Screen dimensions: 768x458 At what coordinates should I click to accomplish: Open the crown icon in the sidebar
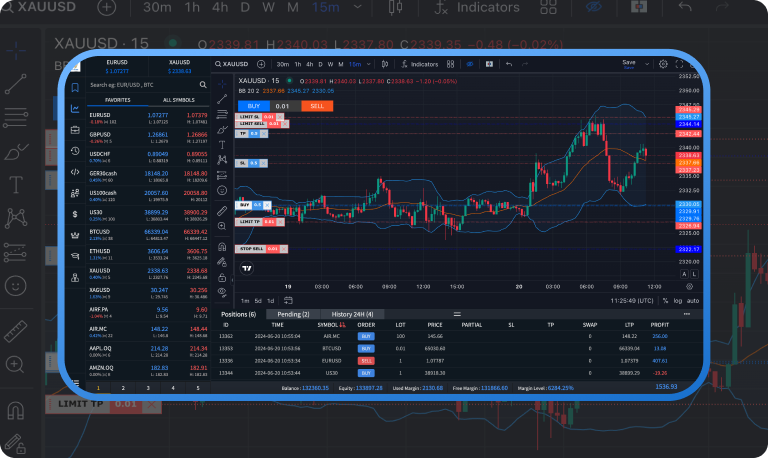(x=75, y=235)
